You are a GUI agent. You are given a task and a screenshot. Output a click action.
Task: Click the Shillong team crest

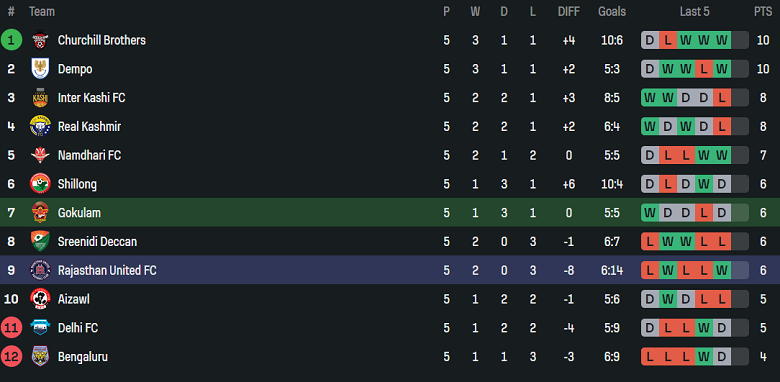coord(40,184)
